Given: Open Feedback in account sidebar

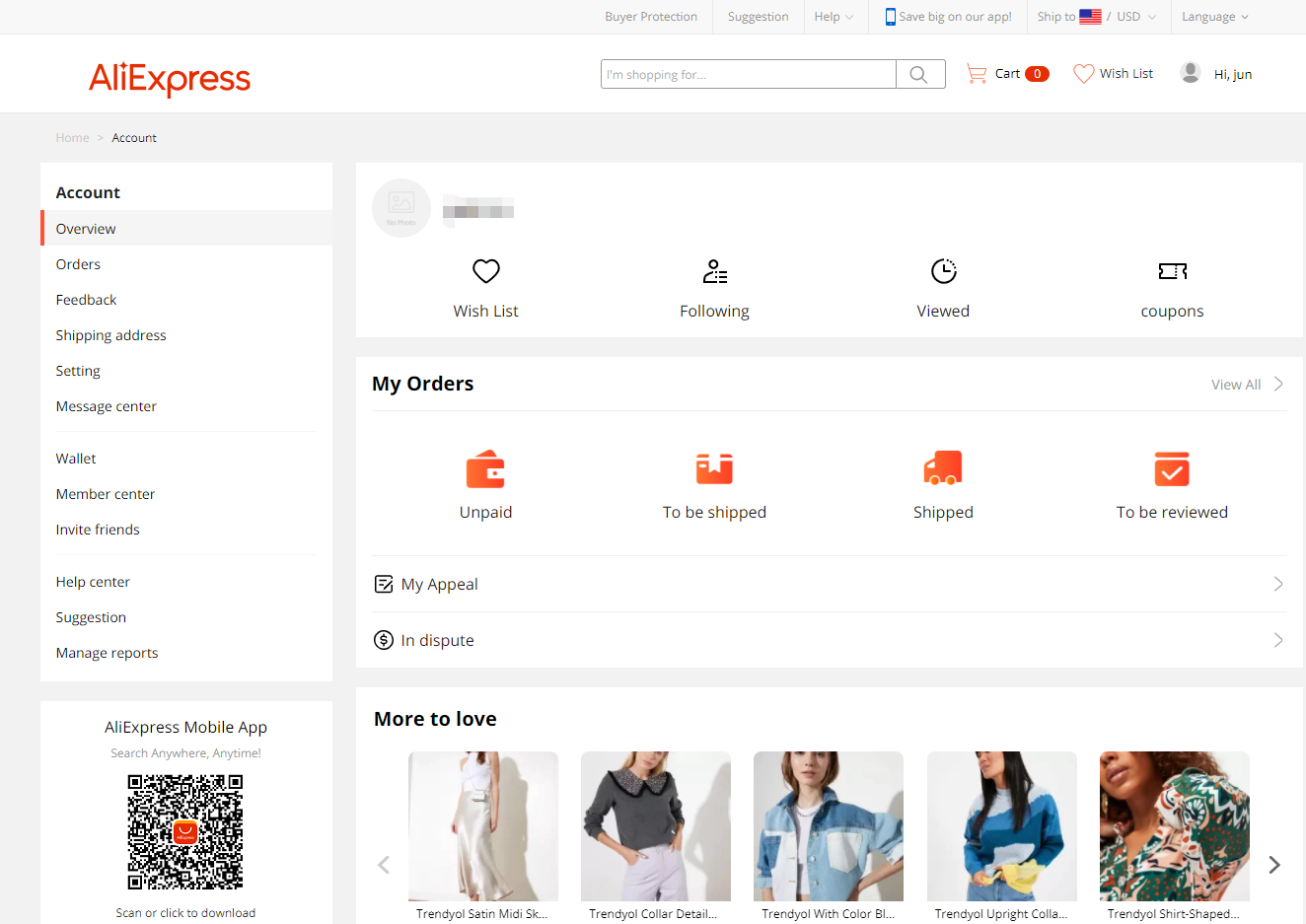Looking at the screenshot, I should tap(86, 300).
